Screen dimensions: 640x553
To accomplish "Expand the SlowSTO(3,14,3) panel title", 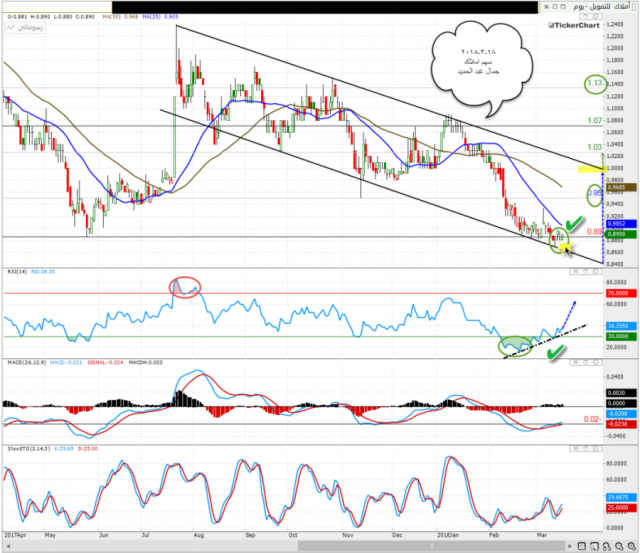I will [x=24, y=453].
